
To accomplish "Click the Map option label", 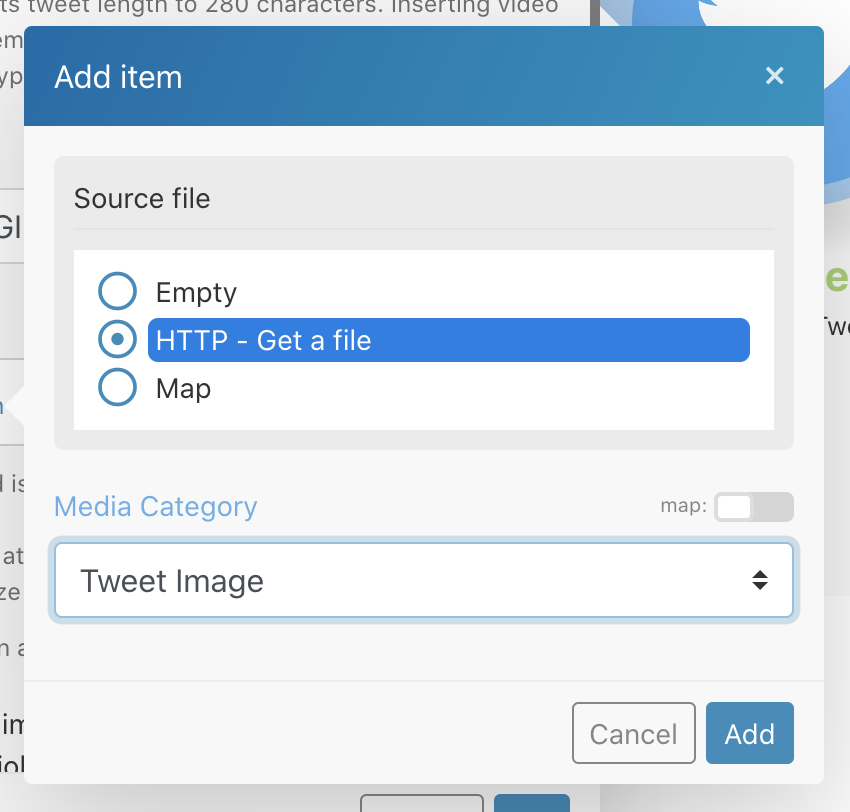I will [x=183, y=389].
